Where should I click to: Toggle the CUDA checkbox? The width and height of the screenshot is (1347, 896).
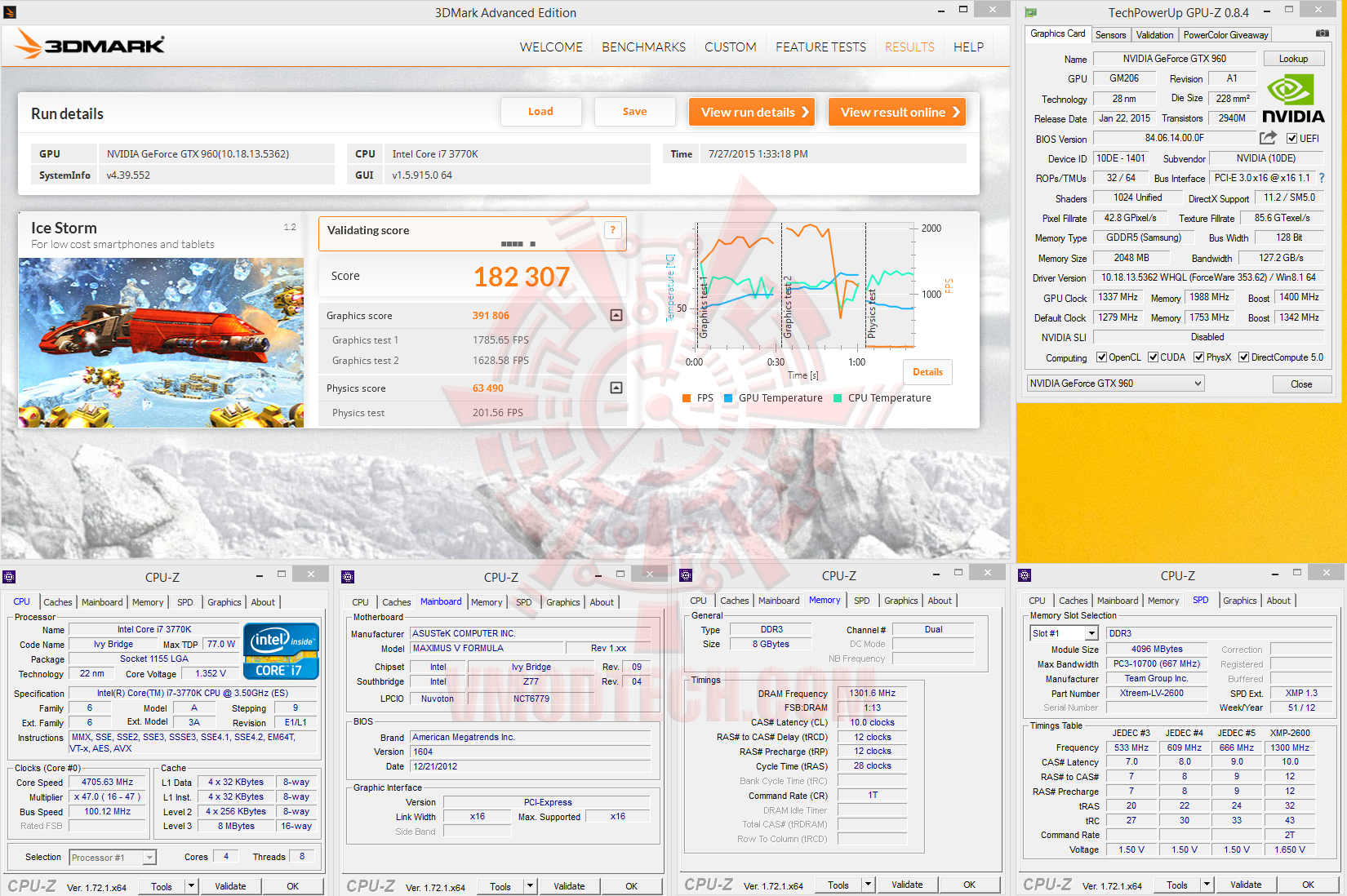(x=1154, y=357)
